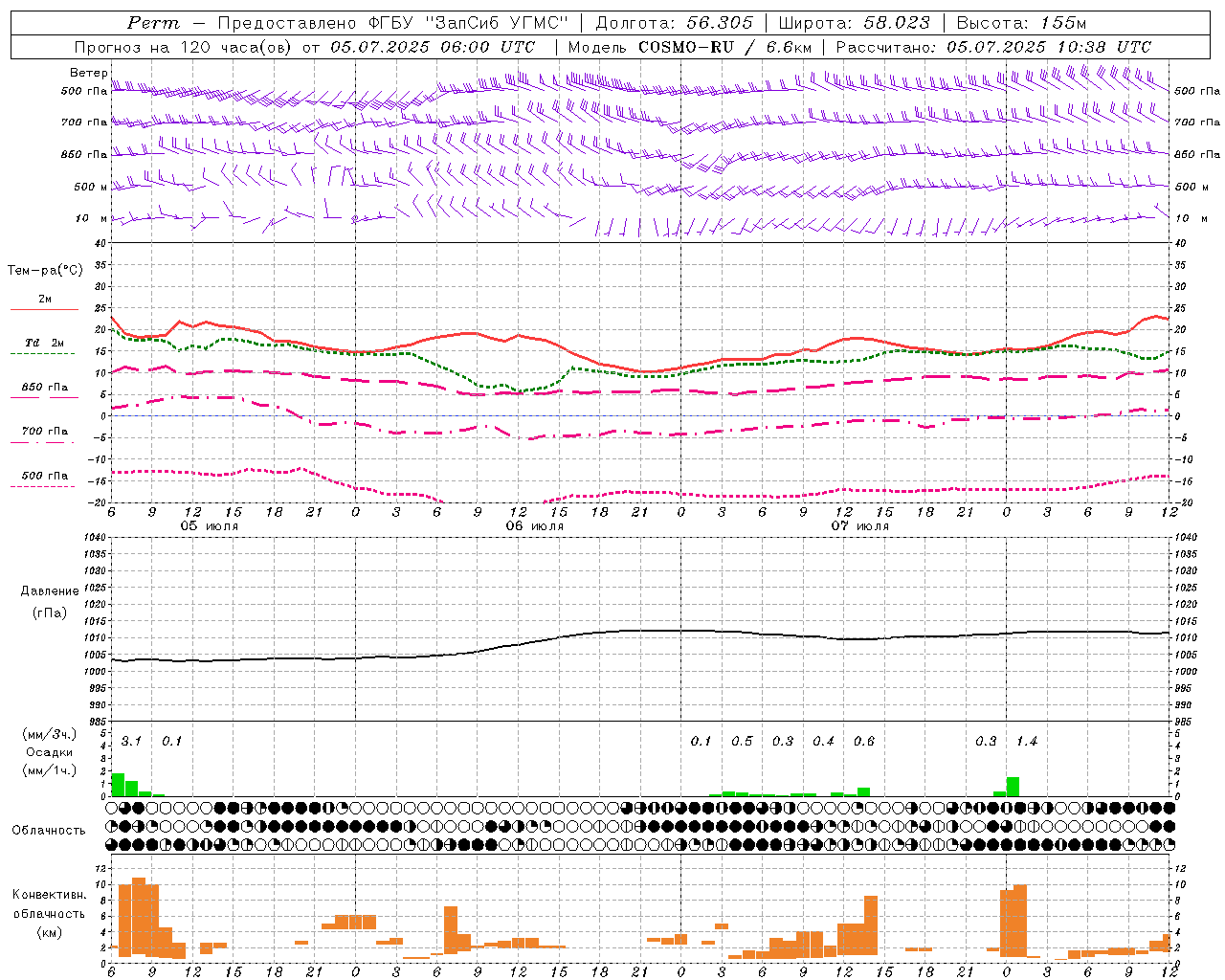Image resolution: width=1225 pixels, height=980 pixels.
Task: Select the "Долгота: 56.305" longitude value
Action: coord(675,23)
